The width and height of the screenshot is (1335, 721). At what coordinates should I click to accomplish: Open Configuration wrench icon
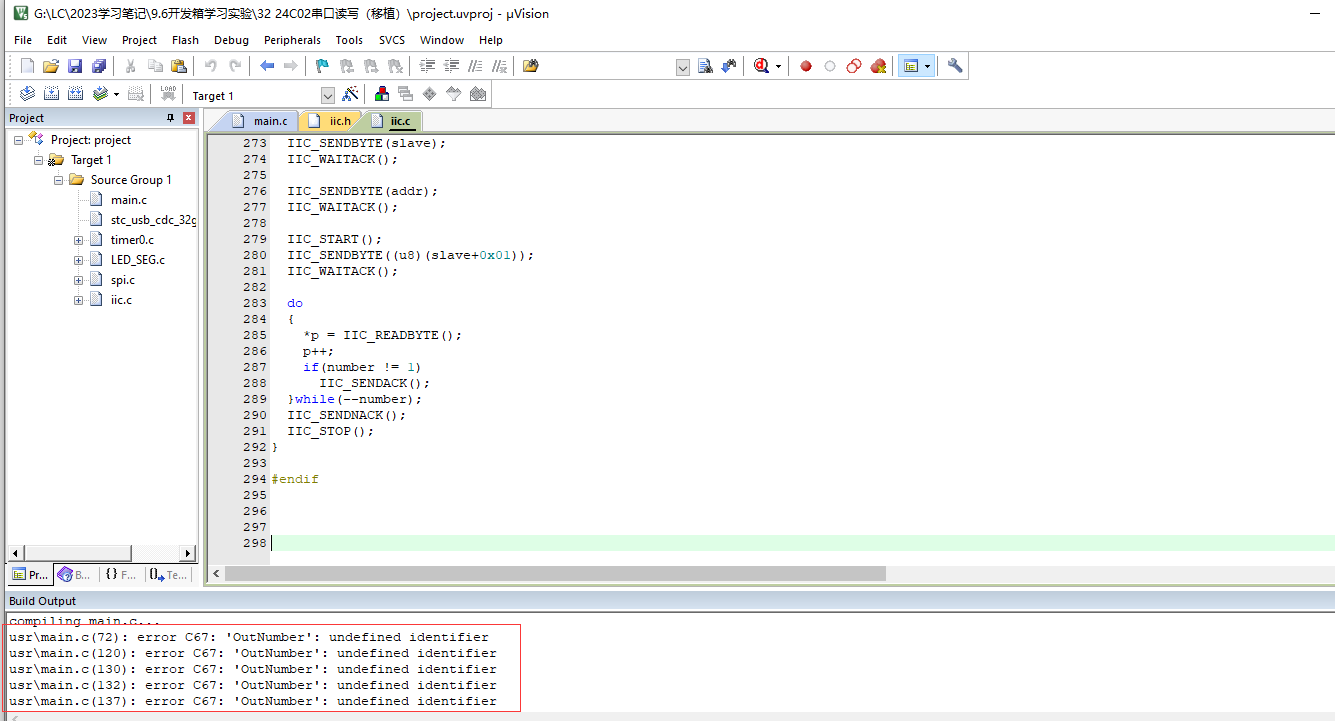(x=955, y=66)
